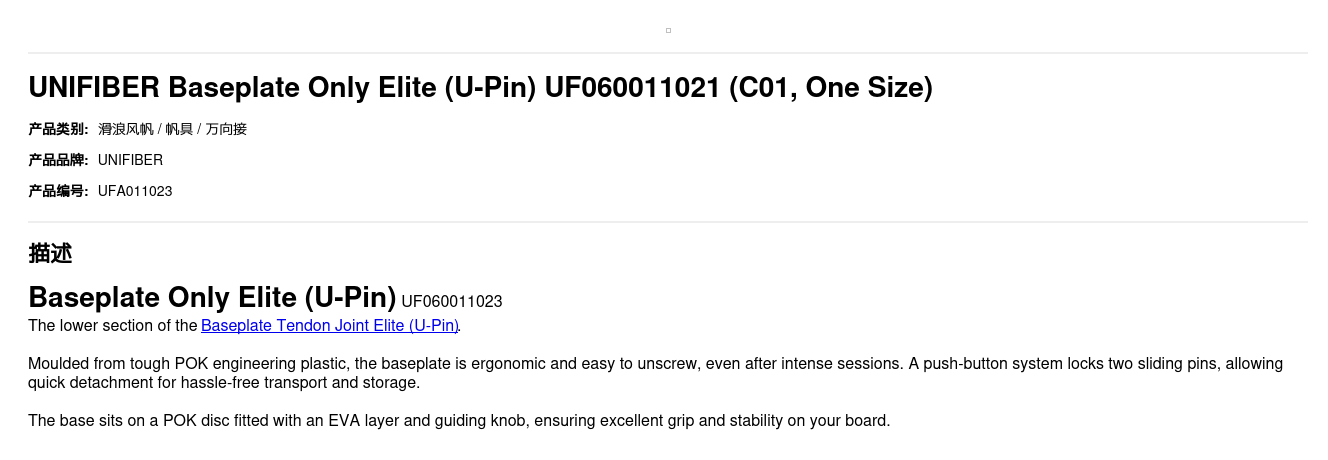Viewport: 1328px width, 460px height.
Task: Click the main UNIFIBER Baseplate product title
Action: click(480, 88)
